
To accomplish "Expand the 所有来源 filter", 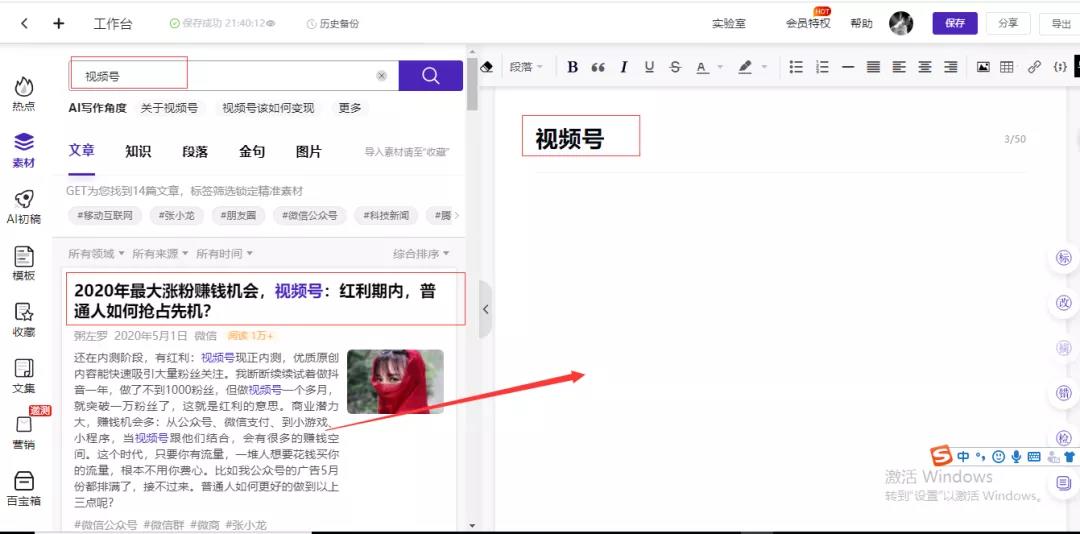I will click(x=160, y=254).
